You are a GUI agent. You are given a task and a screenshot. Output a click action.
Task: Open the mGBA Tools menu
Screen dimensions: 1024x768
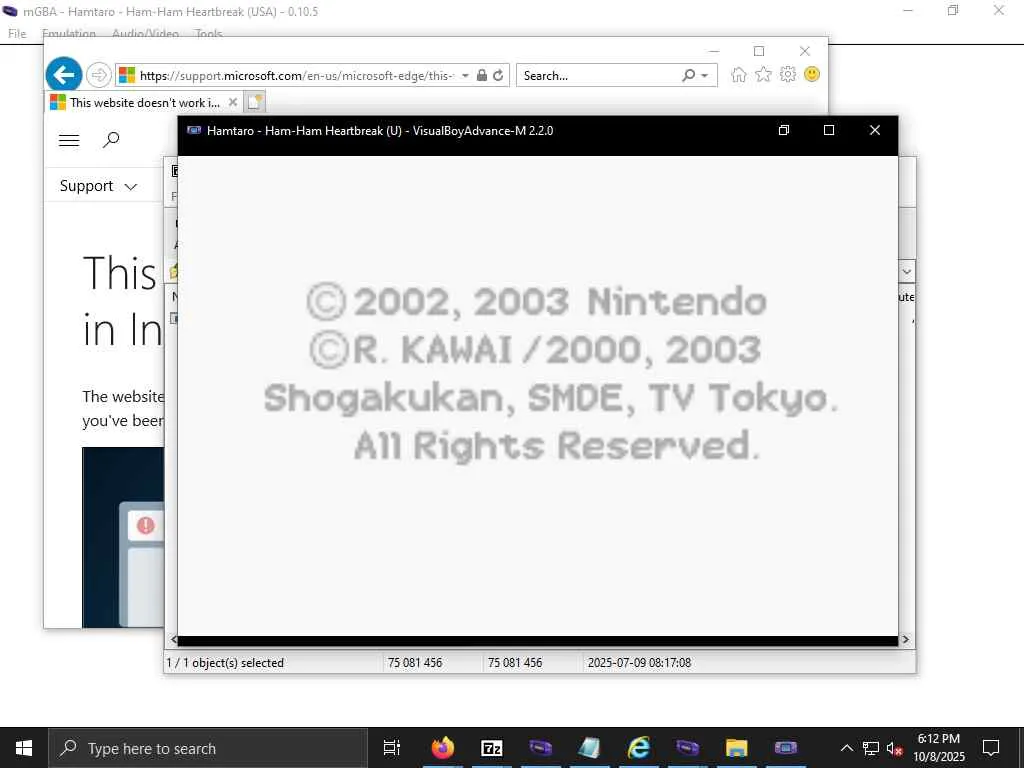[x=208, y=33]
